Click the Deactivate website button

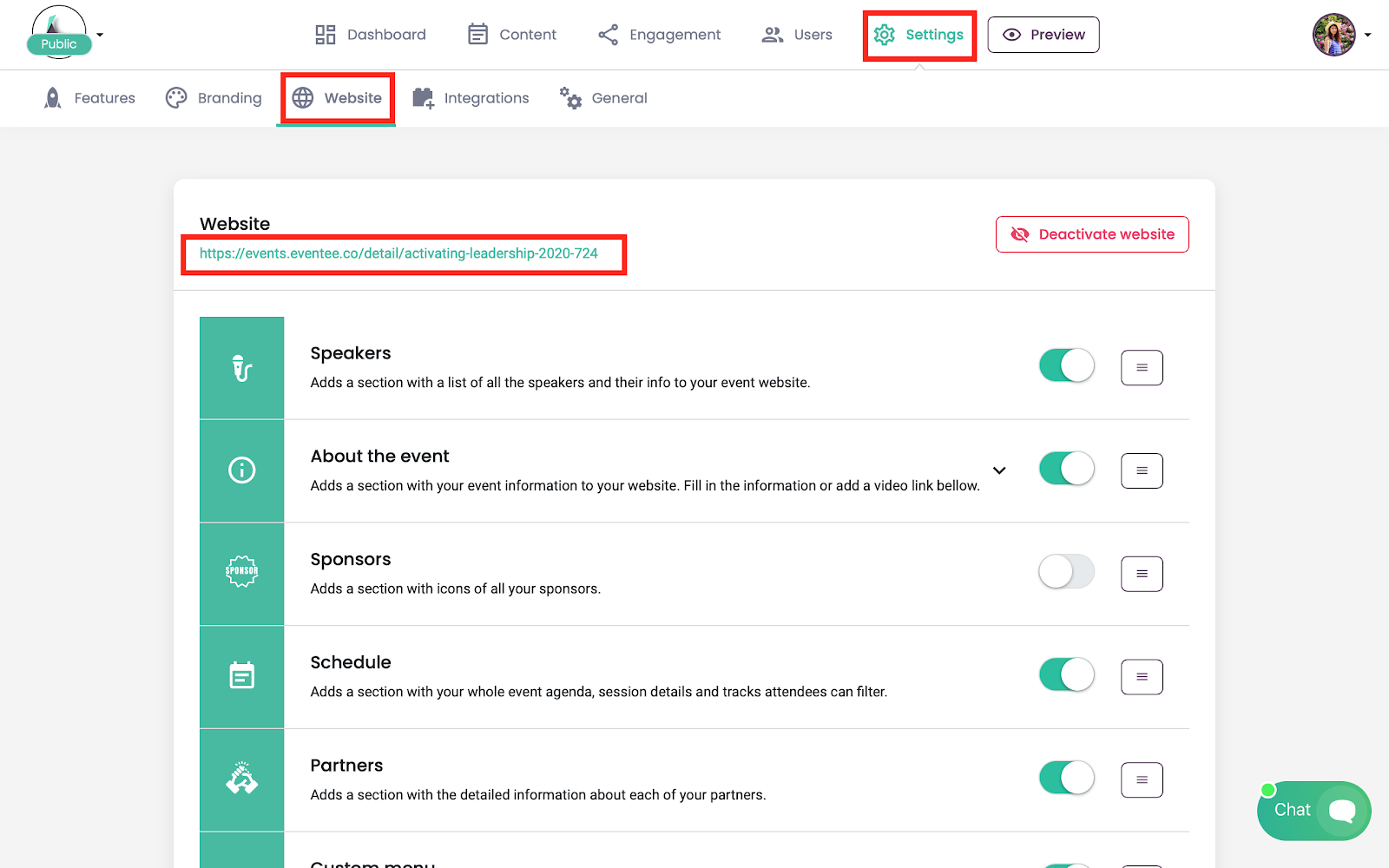pyautogui.click(x=1091, y=234)
